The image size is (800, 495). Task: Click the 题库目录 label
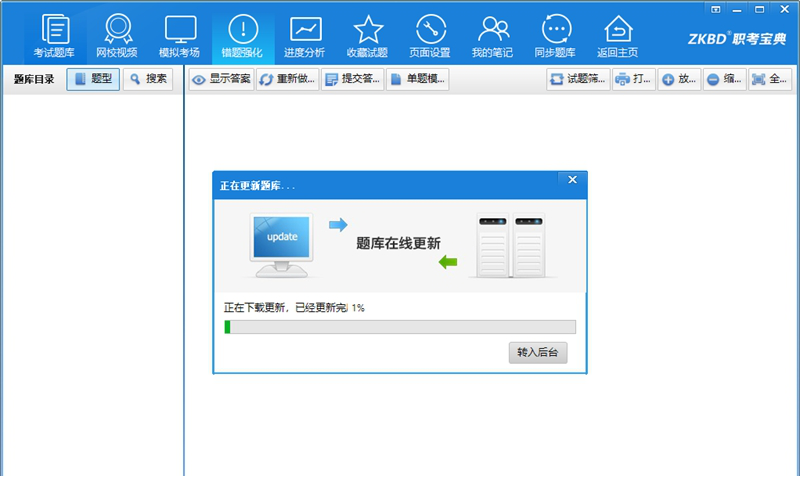pyautogui.click(x=34, y=79)
